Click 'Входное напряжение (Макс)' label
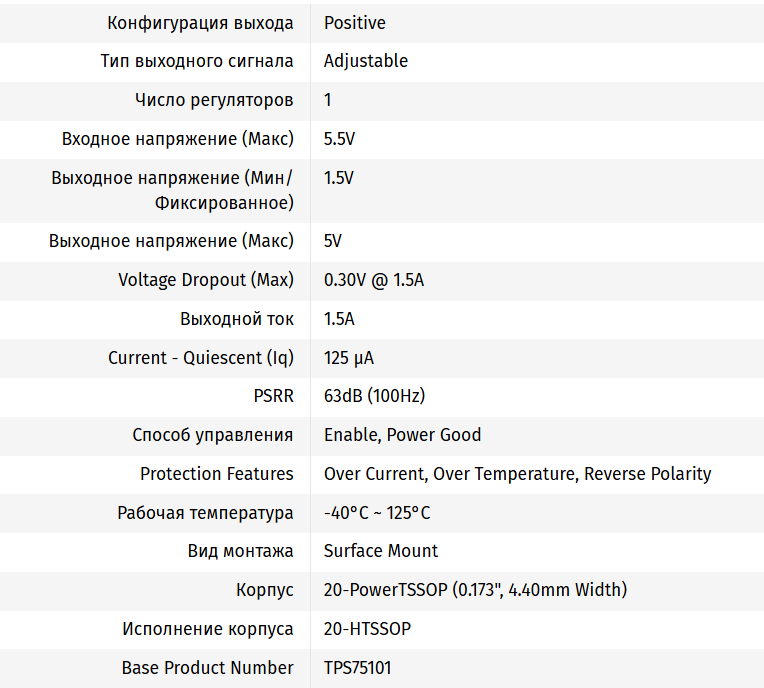Screen dimensions: 764x688 tap(177, 139)
